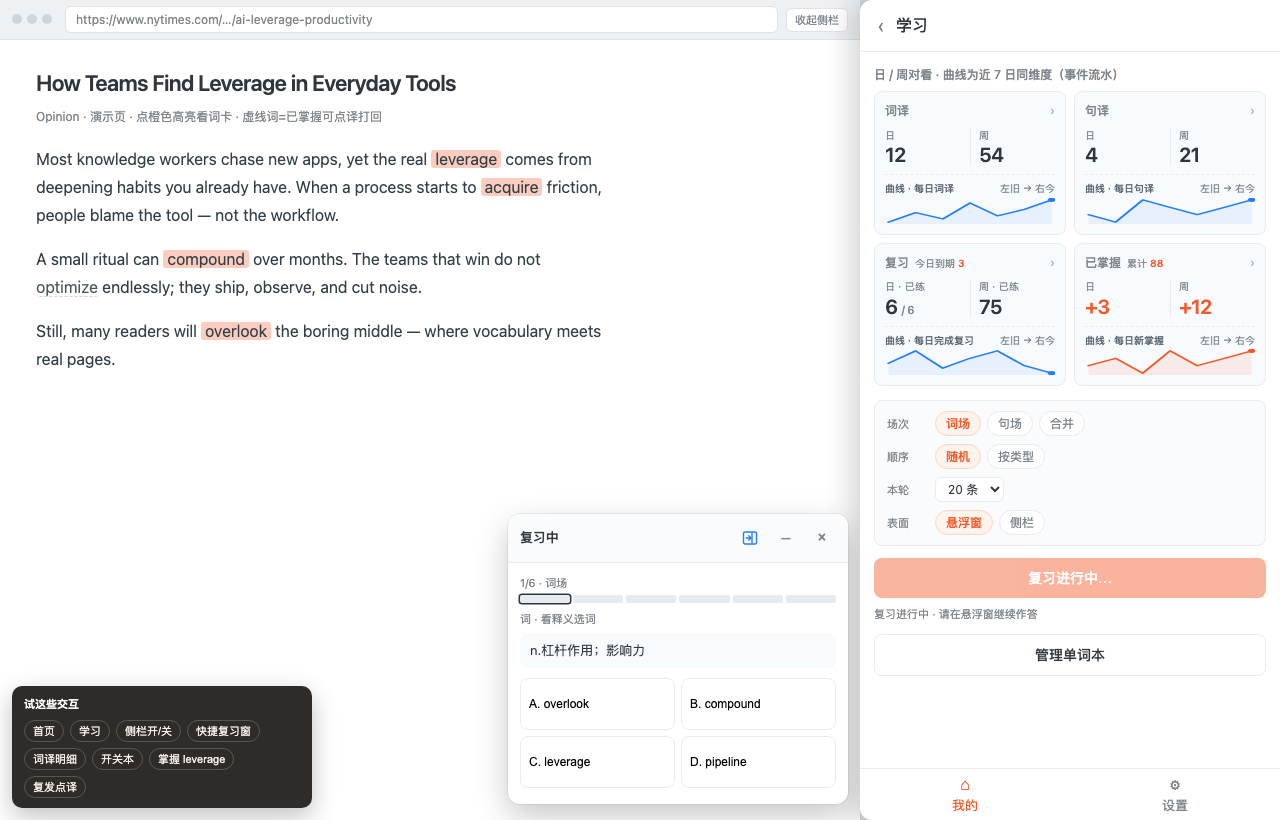Set order to 随机
Screen dimensions: 1280x820
[x=958, y=457]
